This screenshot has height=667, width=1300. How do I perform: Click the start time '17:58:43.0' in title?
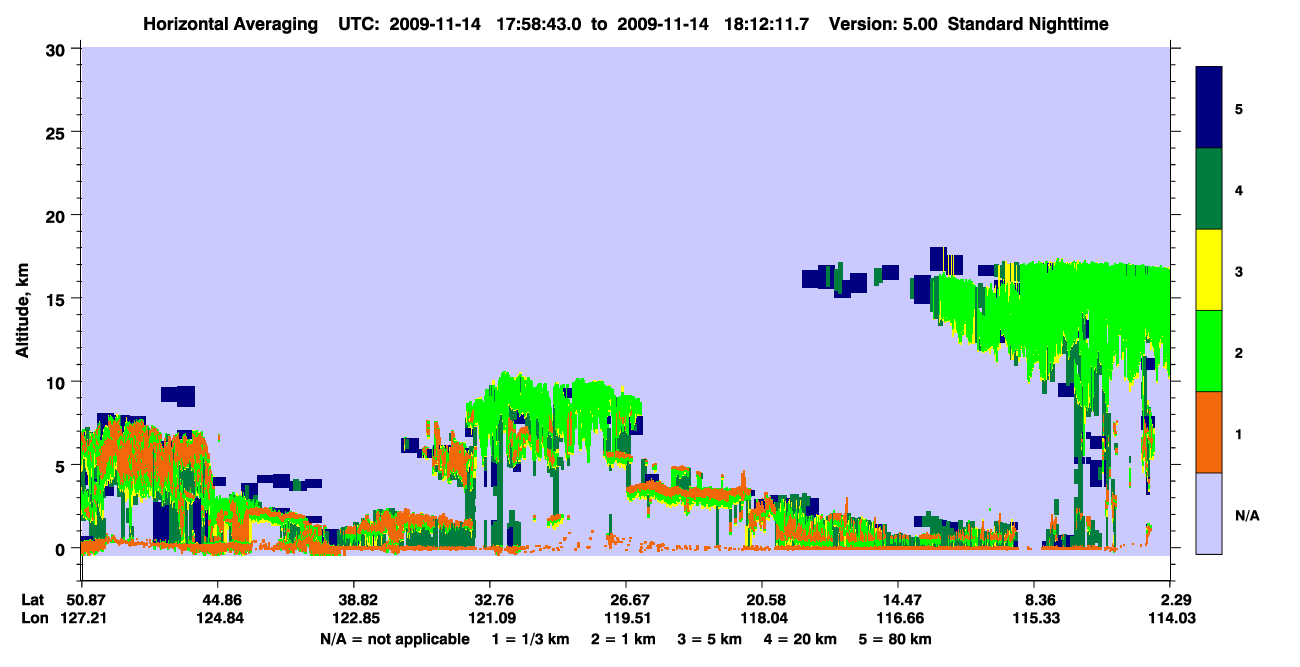coord(541,23)
